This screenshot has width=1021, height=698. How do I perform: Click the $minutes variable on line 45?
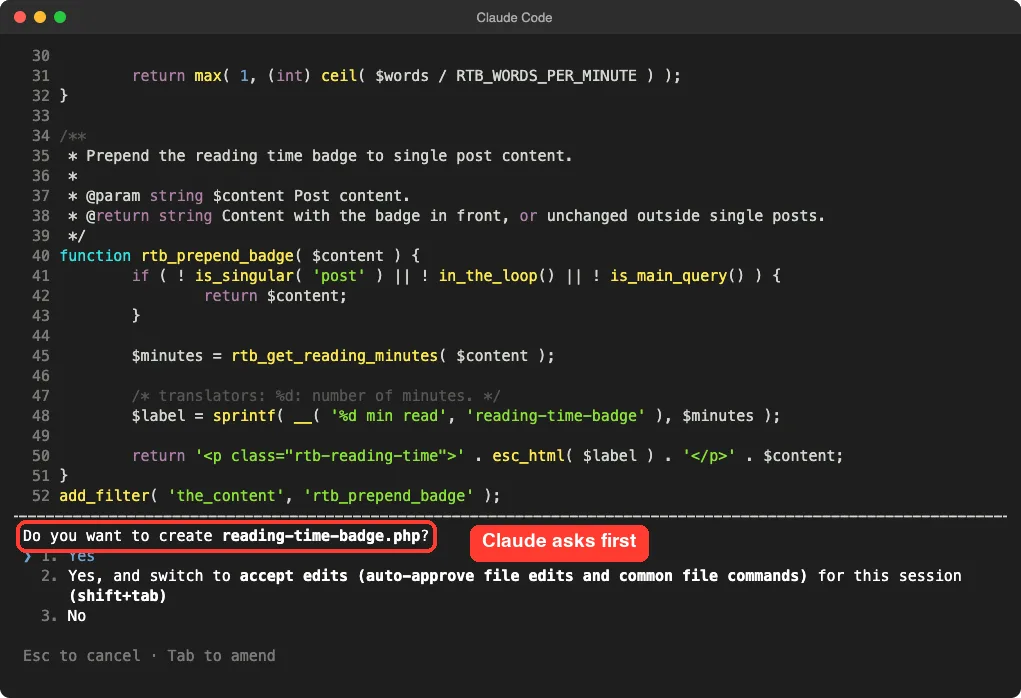[x=167, y=356]
